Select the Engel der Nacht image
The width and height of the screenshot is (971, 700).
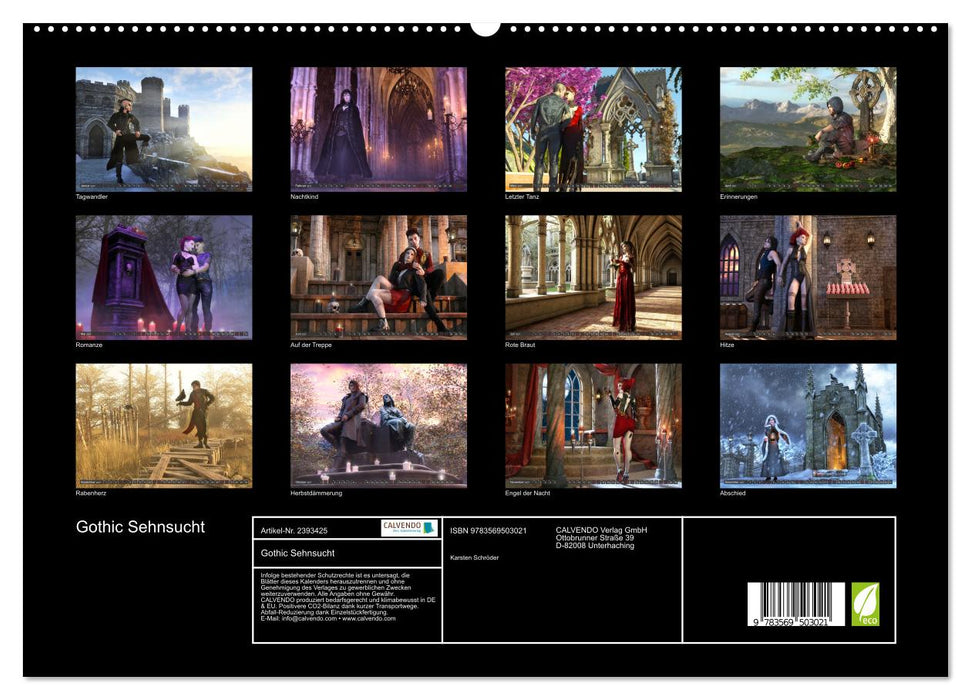click(593, 426)
